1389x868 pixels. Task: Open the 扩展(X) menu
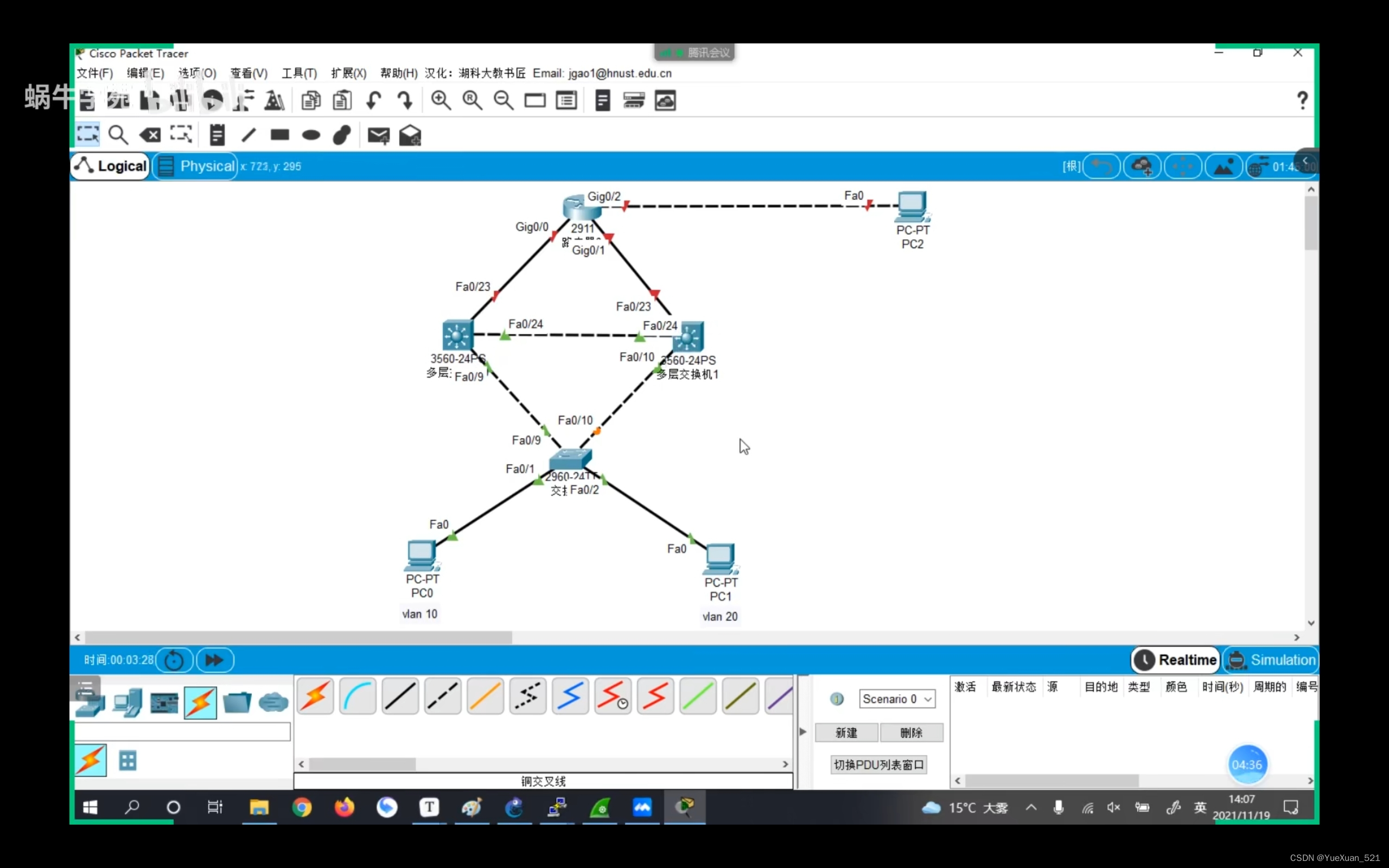pos(349,73)
